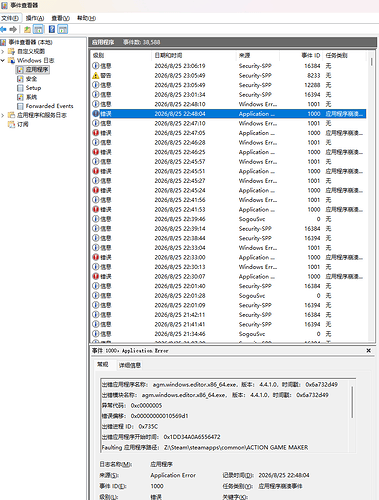Open the 查看(V) menu
Image resolution: width=379 pixels, height=500 pixels.
60,18
